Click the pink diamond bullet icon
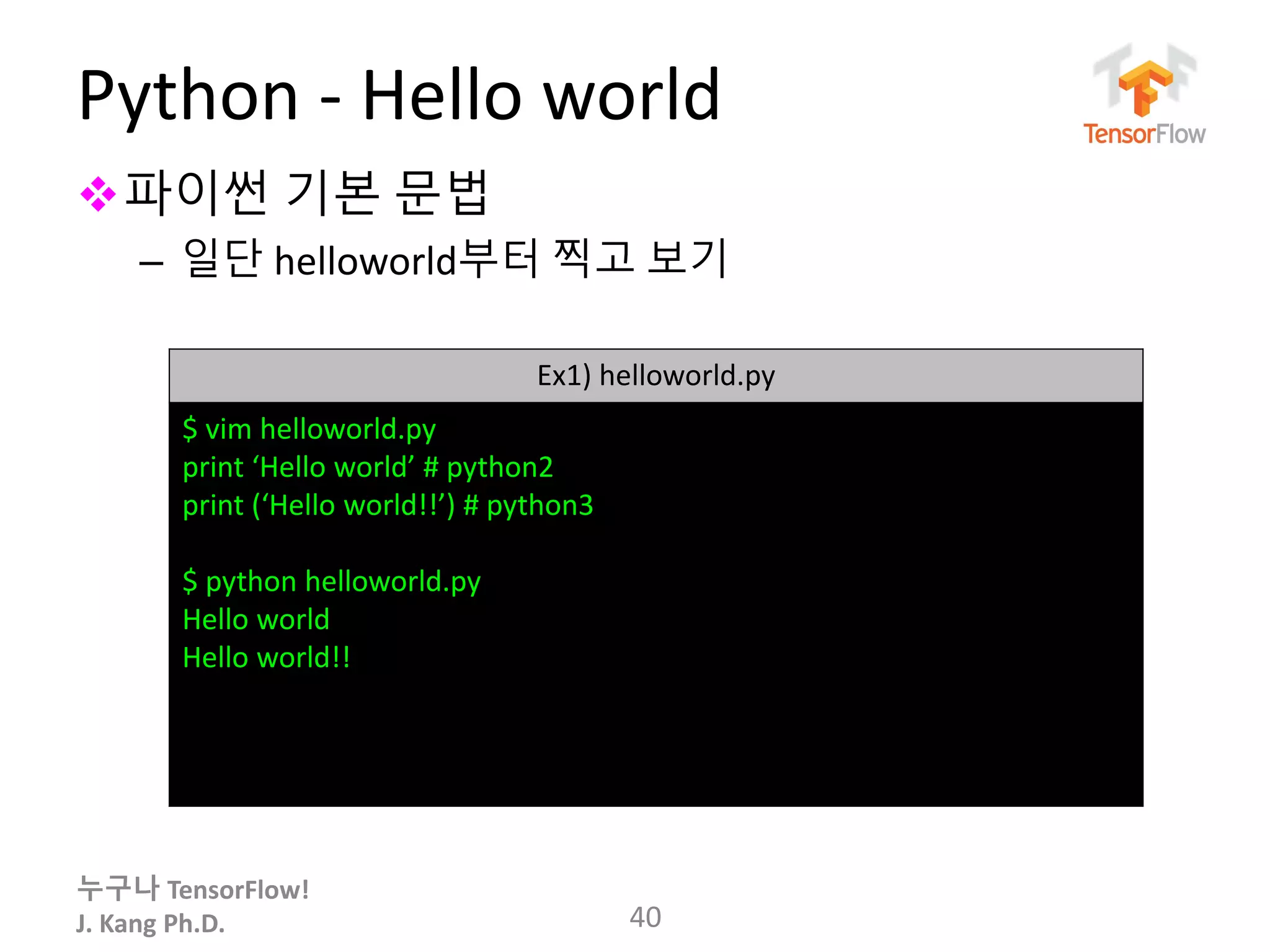 pos(98,194)
